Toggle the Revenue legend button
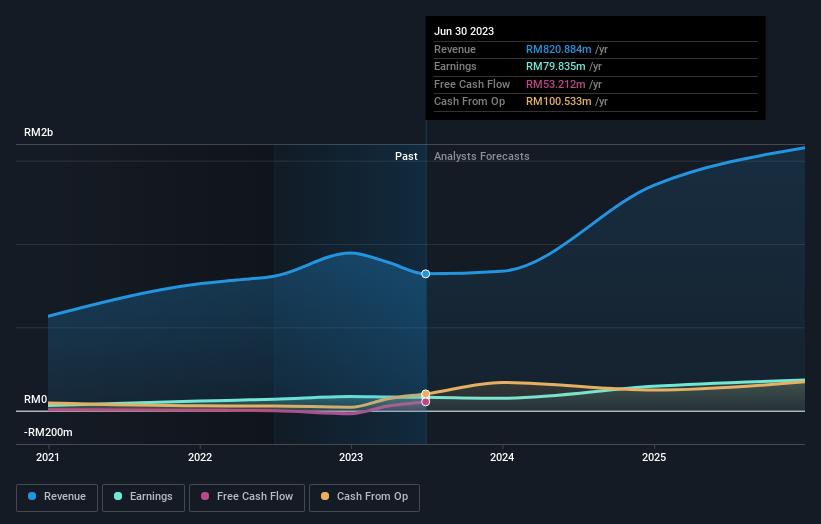 point(57,497)
